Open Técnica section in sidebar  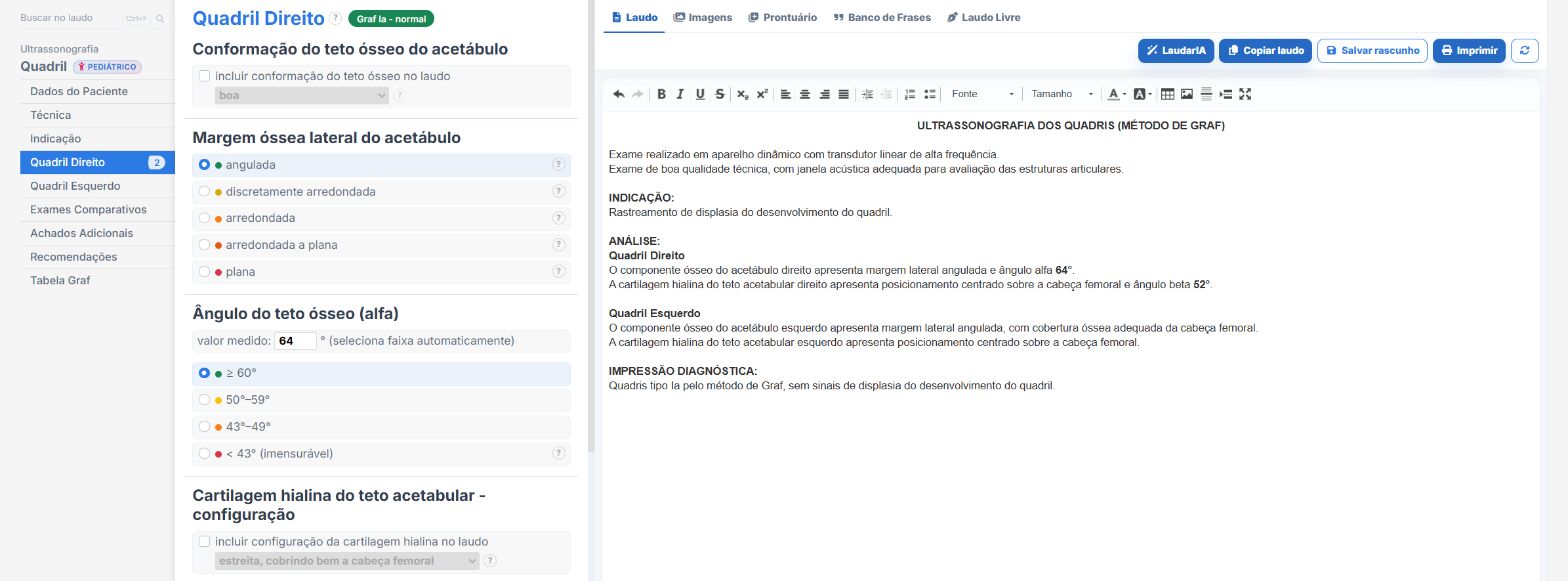pos(97,115)
